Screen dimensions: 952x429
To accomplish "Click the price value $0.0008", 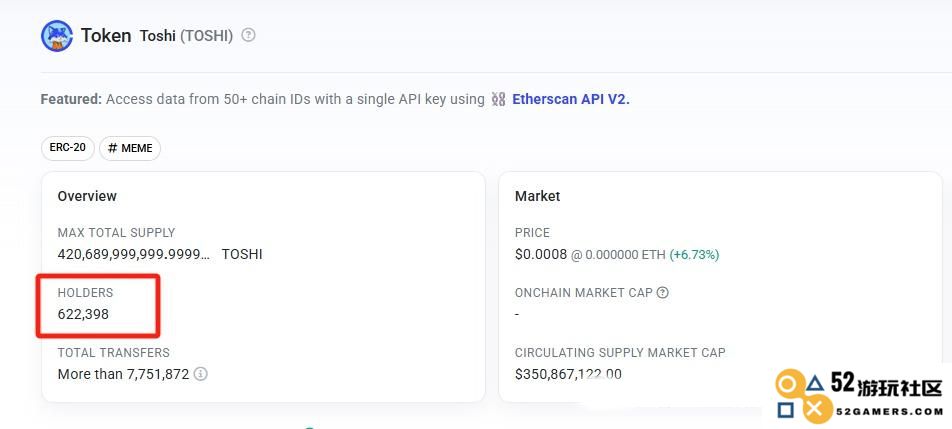I will click(x=541, y=254).
